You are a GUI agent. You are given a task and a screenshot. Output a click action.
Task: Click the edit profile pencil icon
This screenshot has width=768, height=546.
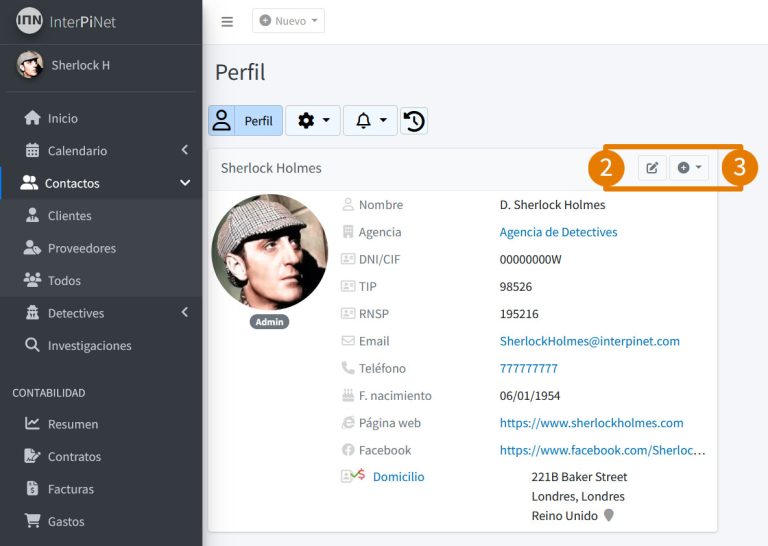[x=652, y=168]
